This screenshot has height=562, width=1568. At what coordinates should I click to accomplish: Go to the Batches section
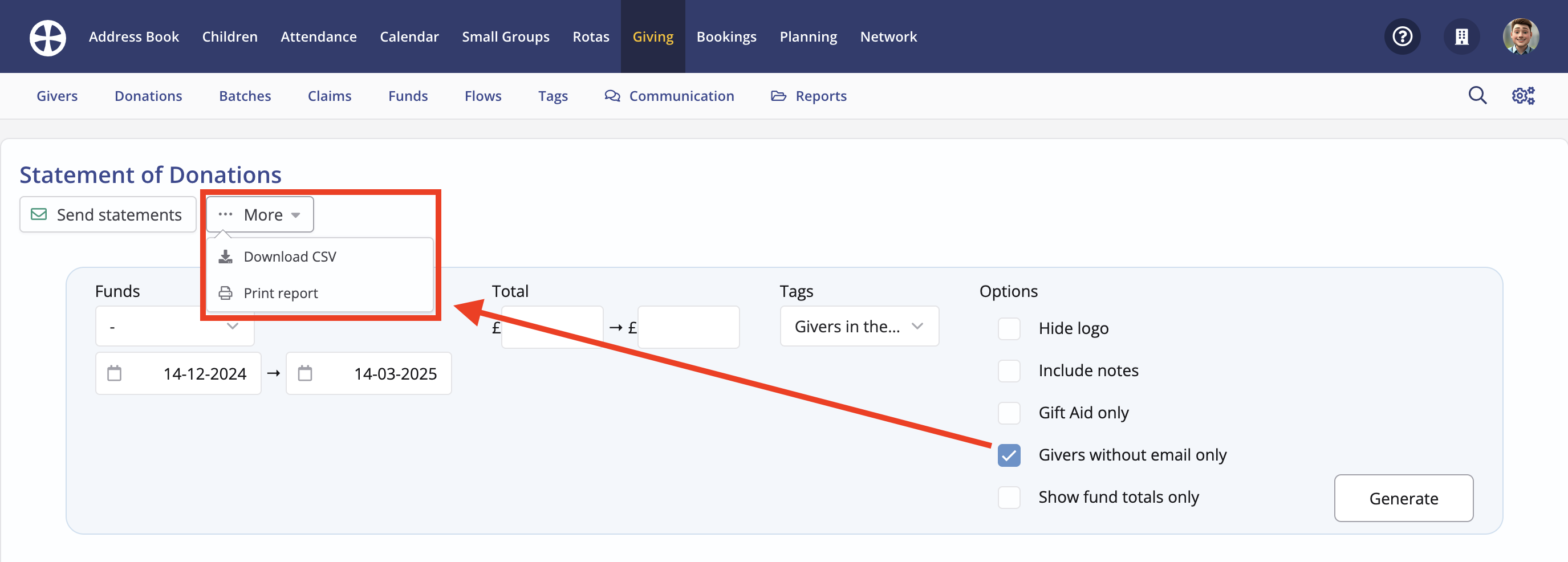click(x=245, y=96)
